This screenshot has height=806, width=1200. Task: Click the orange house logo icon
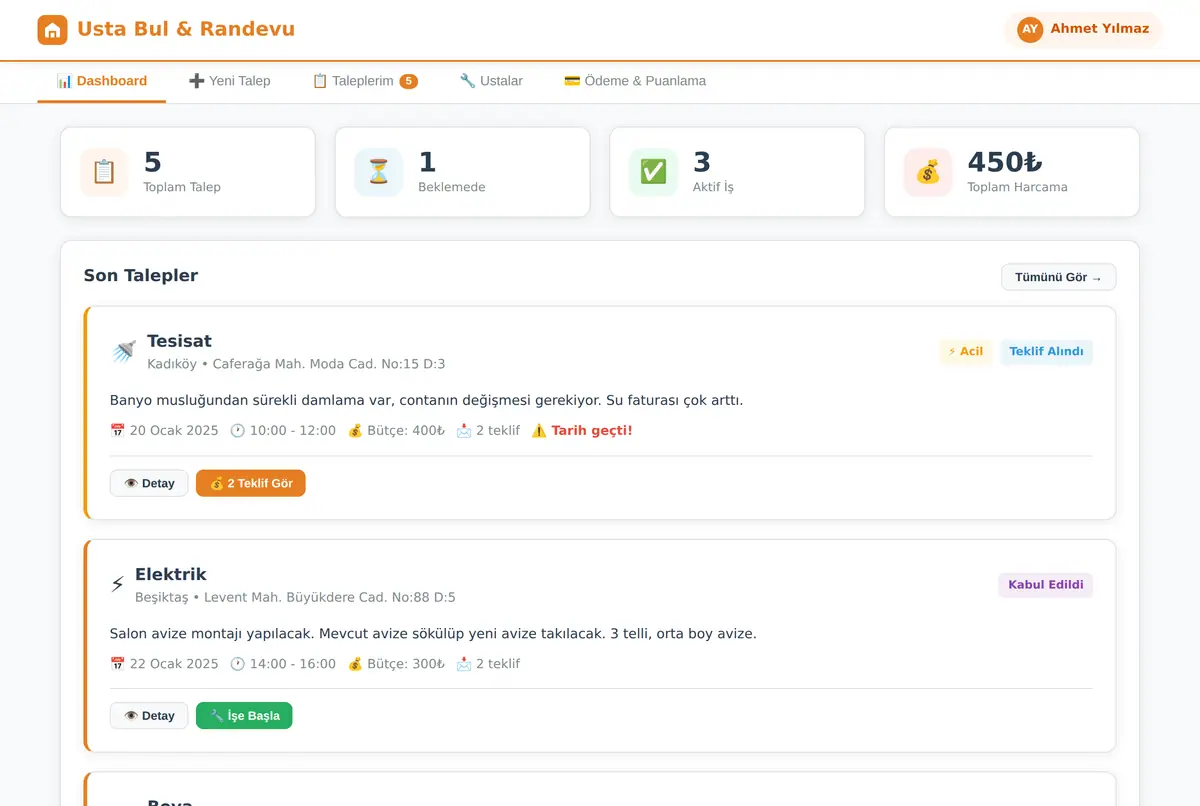click(x=52, y=30)
